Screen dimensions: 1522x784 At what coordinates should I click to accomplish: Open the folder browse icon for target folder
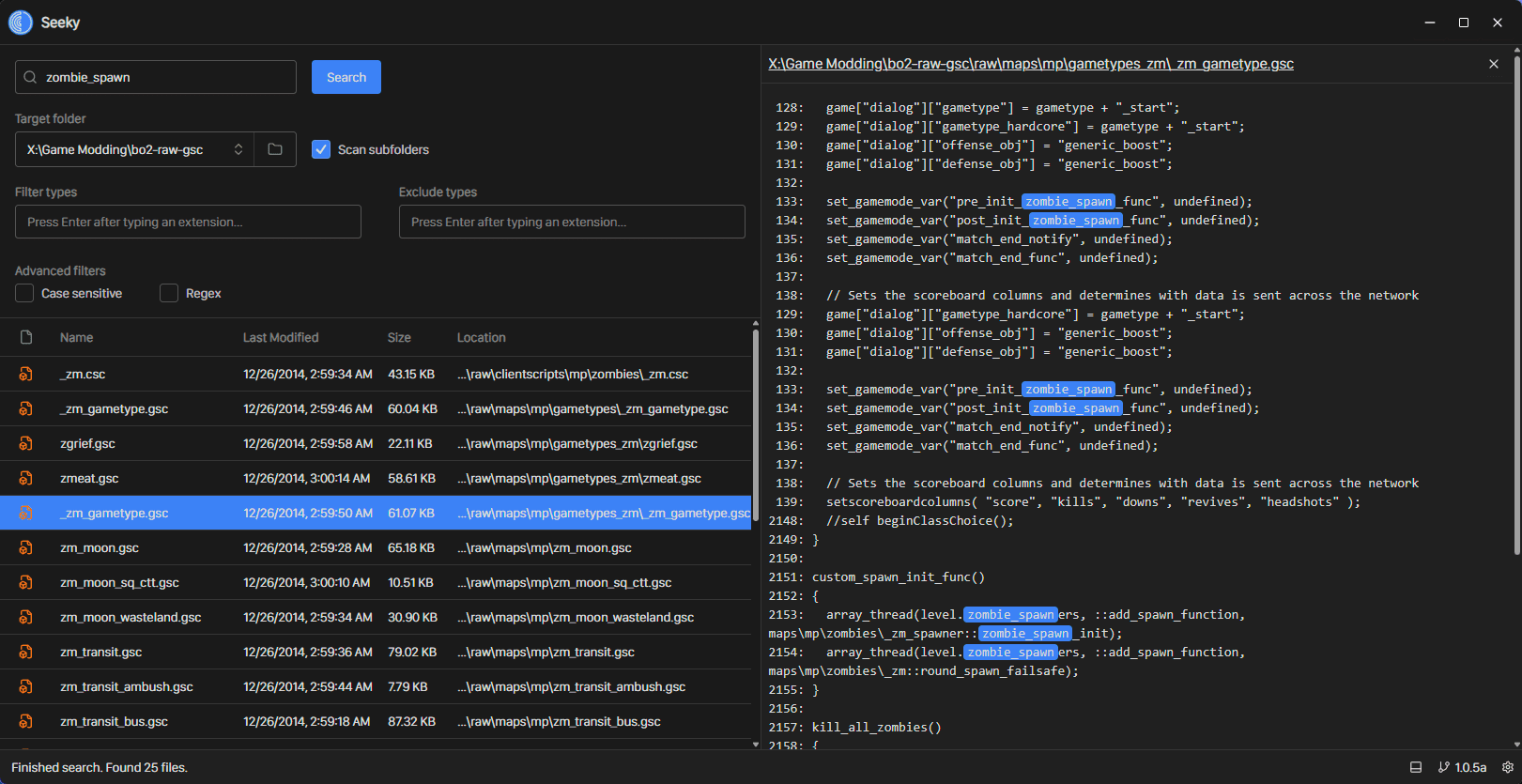275,149
